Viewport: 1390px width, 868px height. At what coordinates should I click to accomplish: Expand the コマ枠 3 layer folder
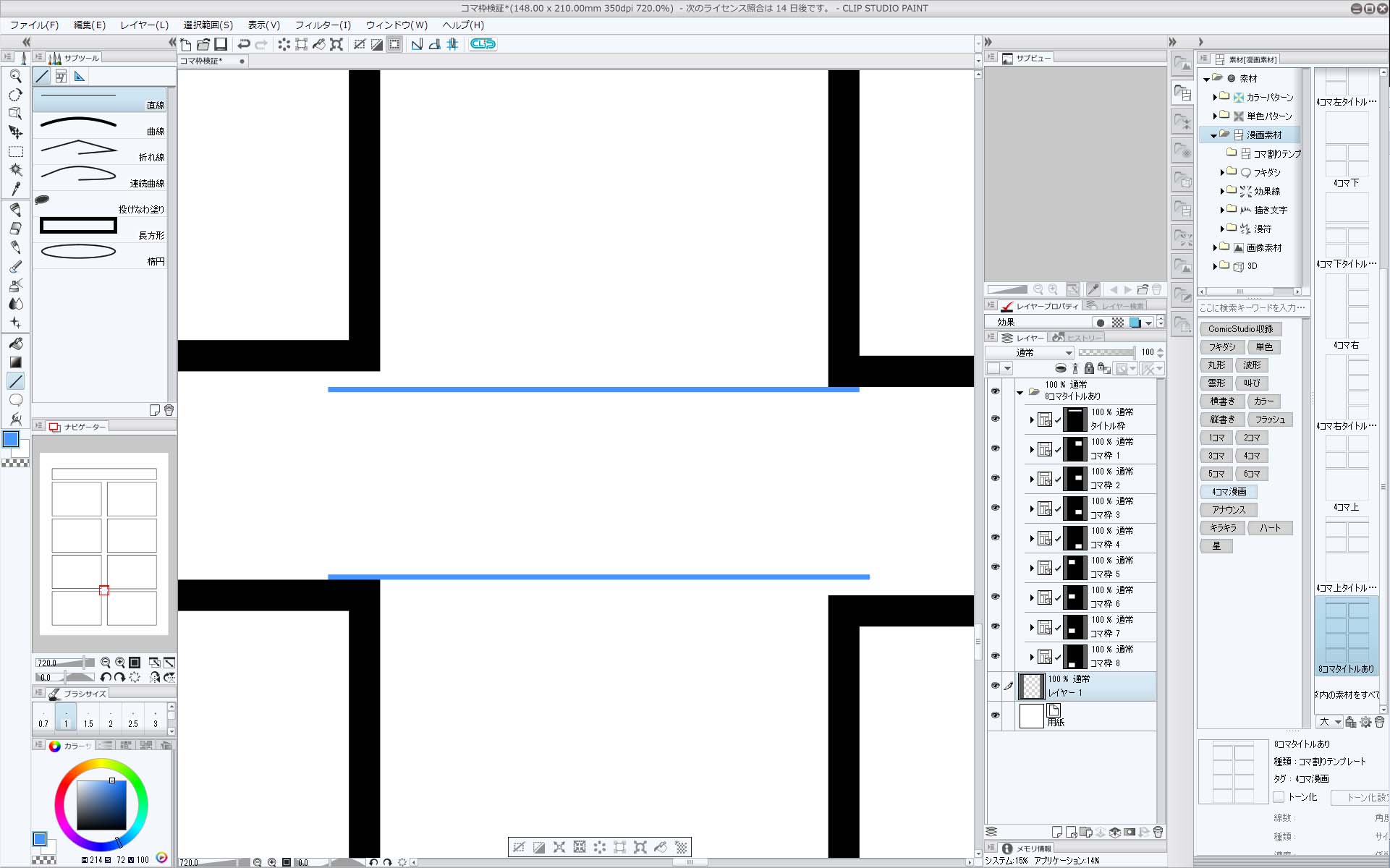tap(1032, 509)
